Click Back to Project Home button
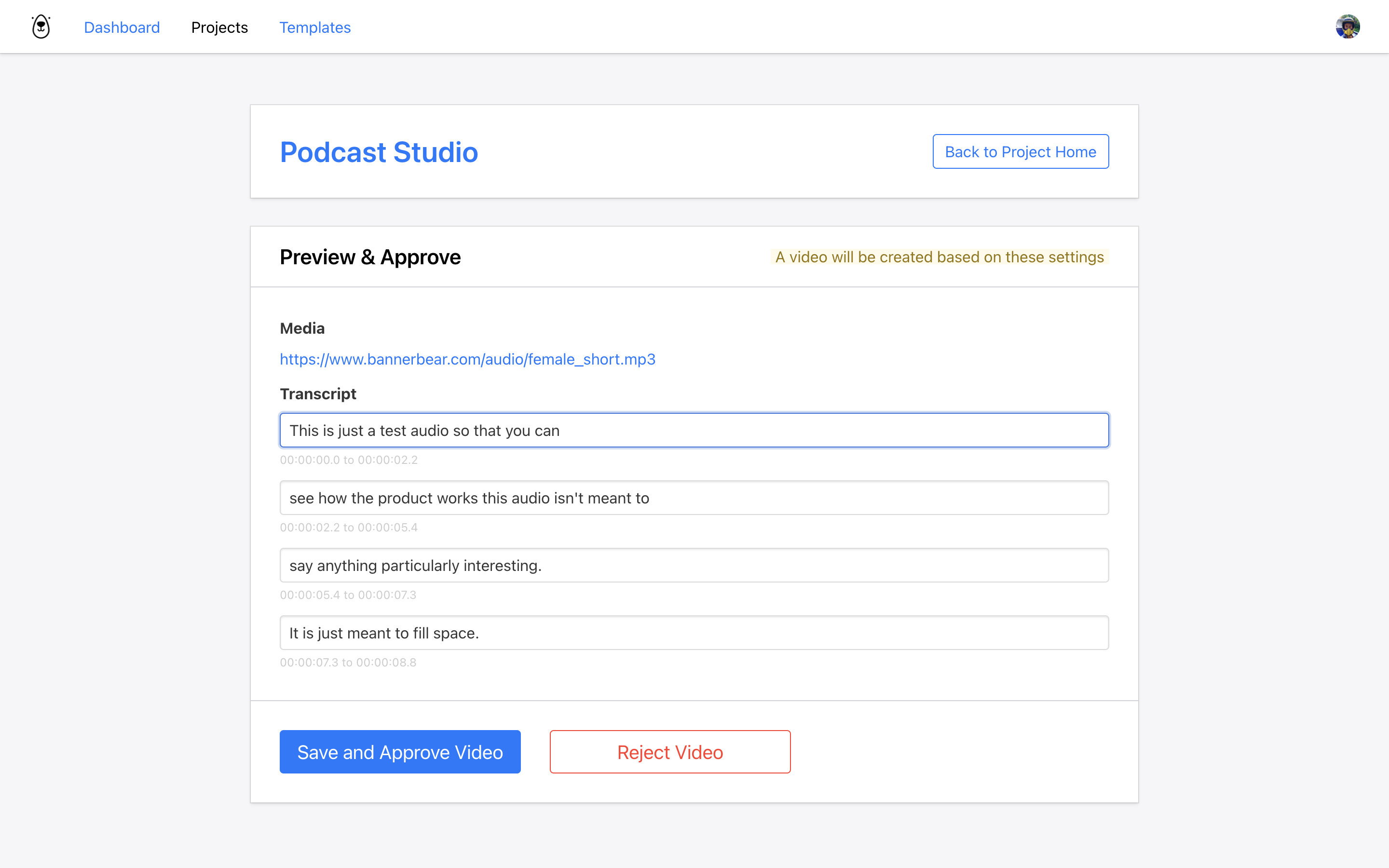This screenshot has height=868, width=1389. [1020, 151]
